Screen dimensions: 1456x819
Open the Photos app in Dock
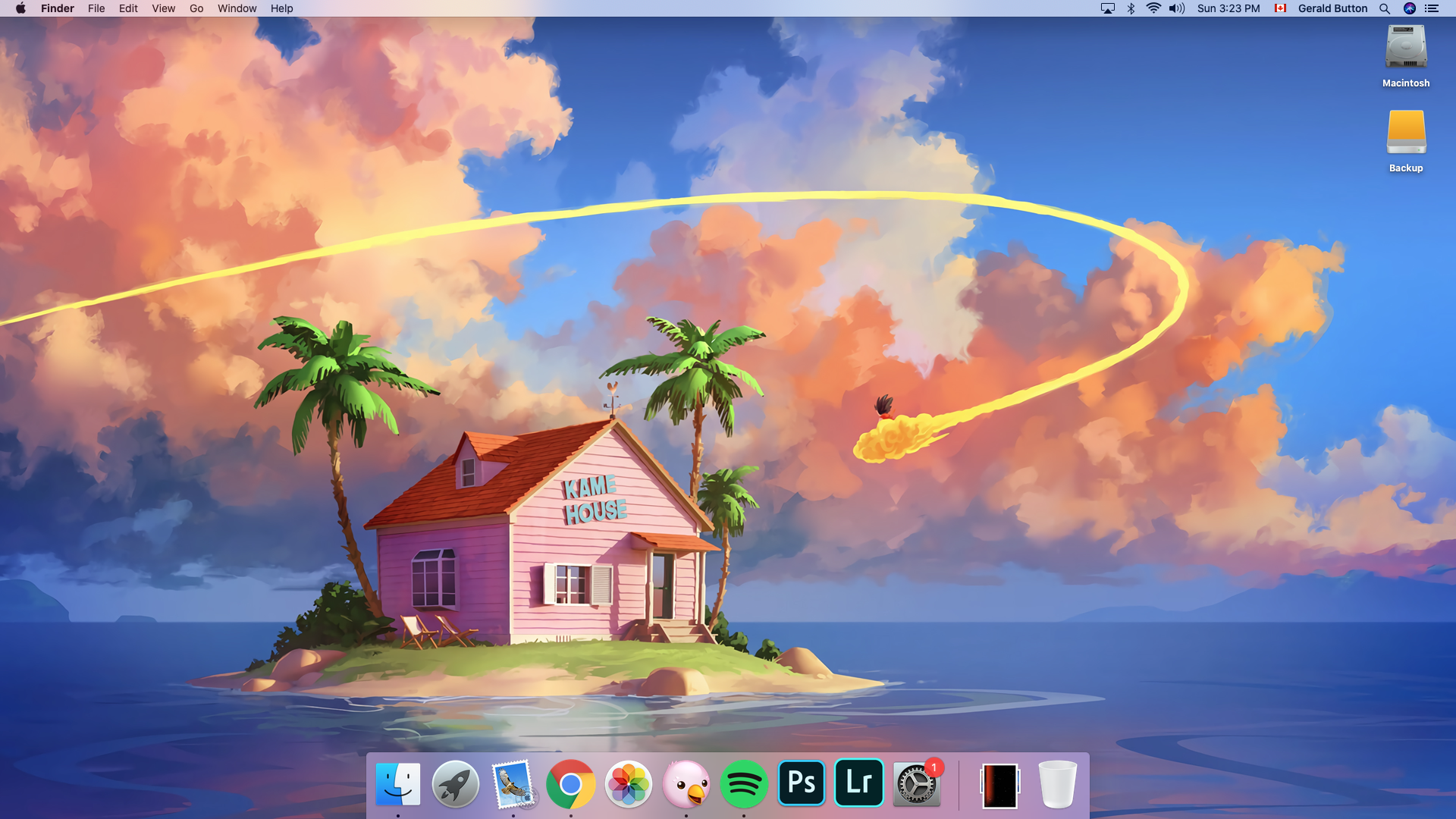pyautogui.click(x=629, y=784)
